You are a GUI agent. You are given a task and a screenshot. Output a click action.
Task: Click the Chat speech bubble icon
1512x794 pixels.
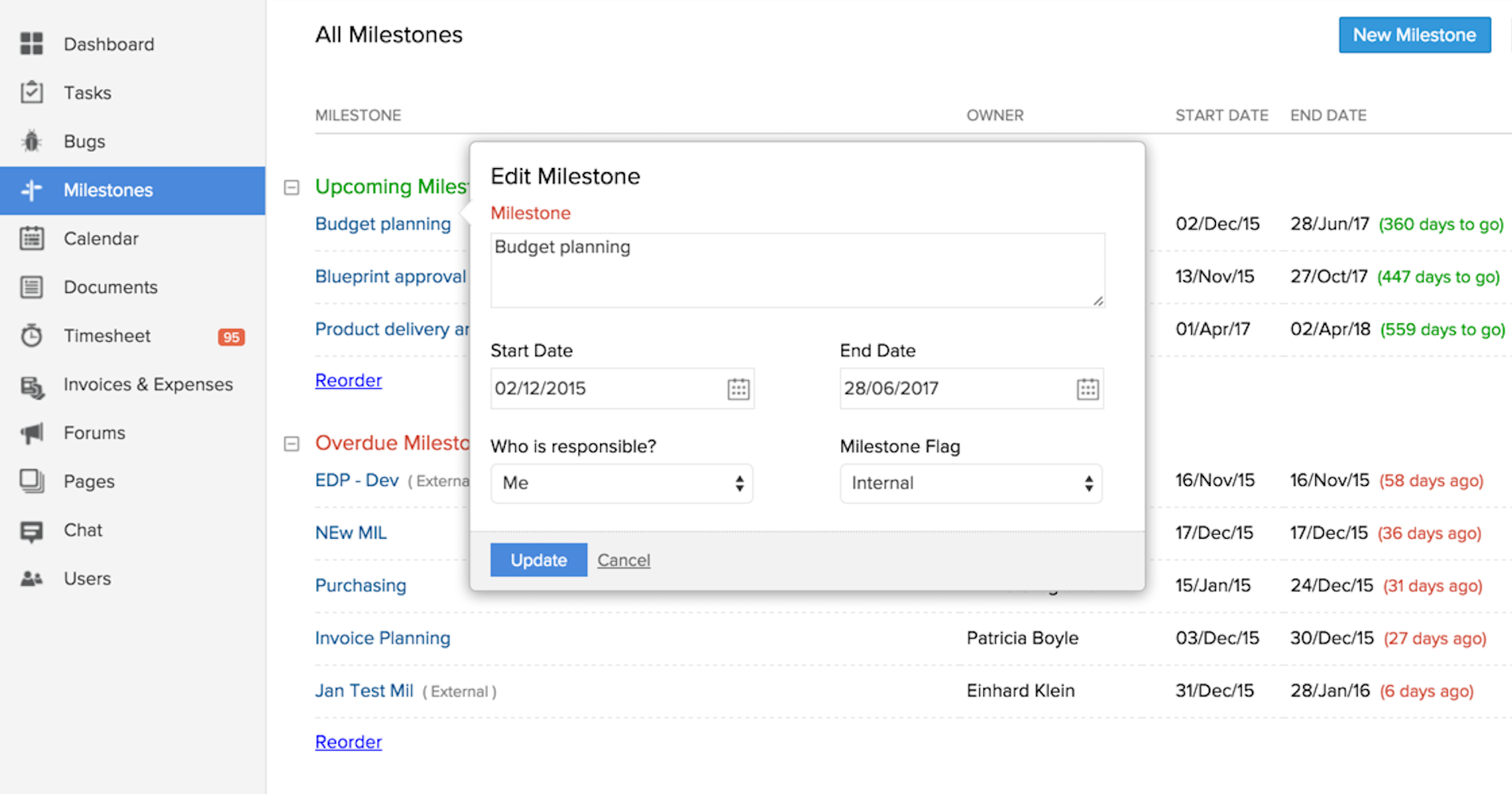pyautogui.click(x=31, y=531)
